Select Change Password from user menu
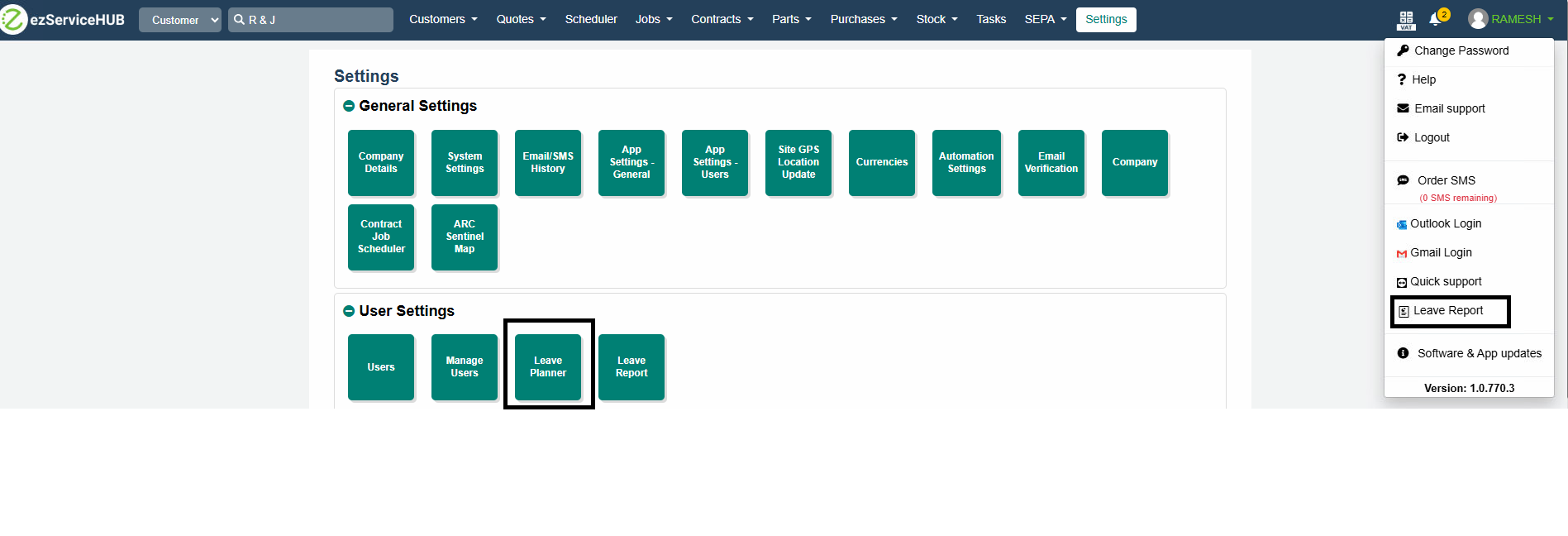Screen dimensions: 1568x536 pyautogui.click(x=1461, y=50)
